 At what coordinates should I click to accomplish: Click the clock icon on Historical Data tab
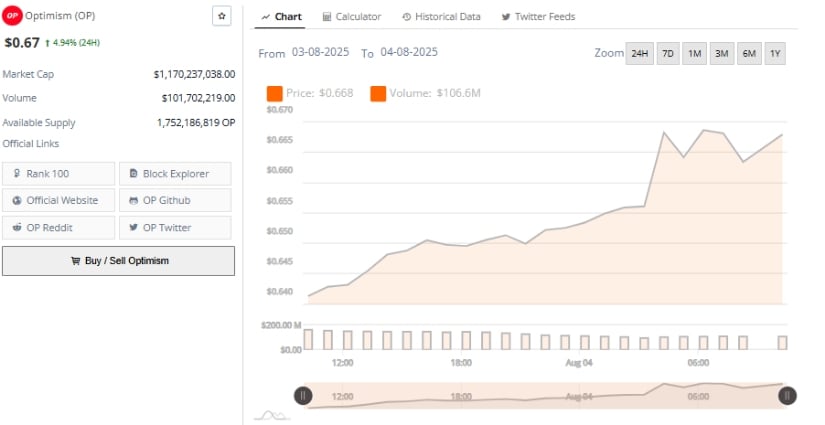pyautogui.click(x=406, y=17)
